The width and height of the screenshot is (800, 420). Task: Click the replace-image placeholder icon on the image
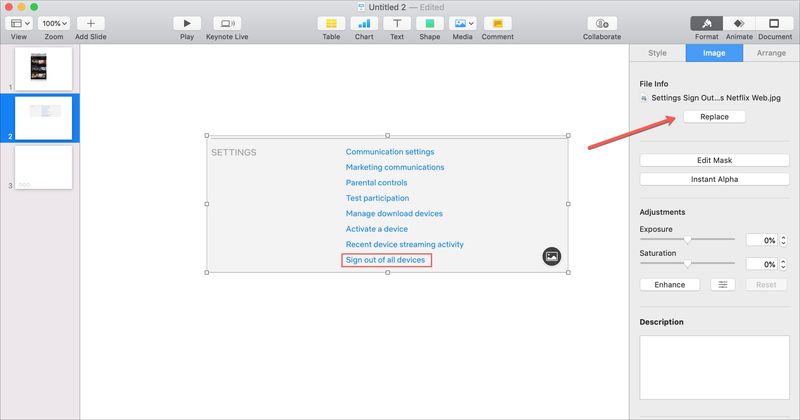pyautogui.click(x=552, y=256)
